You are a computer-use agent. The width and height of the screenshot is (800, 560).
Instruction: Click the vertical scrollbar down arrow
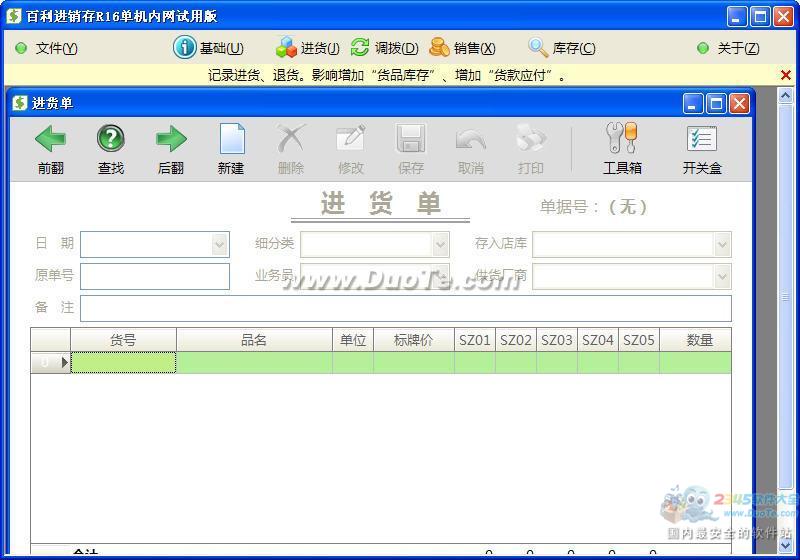[x=786, y=546]
